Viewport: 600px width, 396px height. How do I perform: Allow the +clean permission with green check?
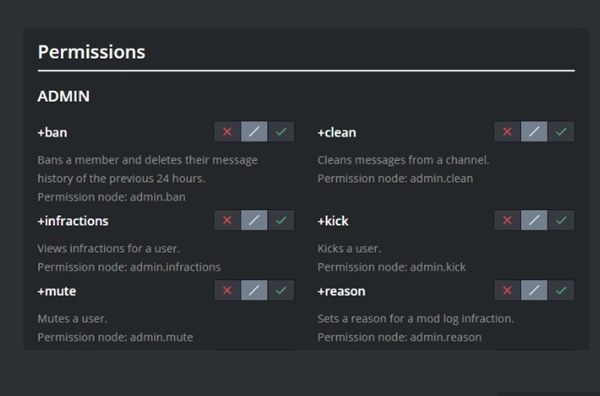(x=561, y=132)
